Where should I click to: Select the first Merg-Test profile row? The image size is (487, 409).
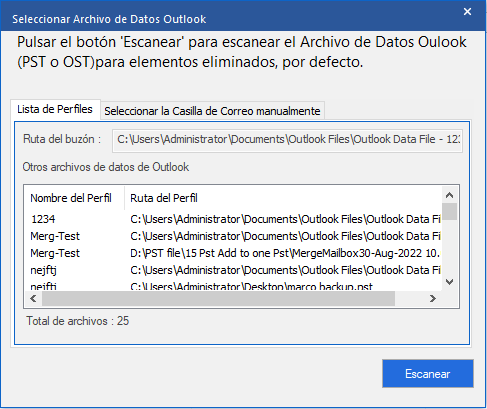pyautogui.click(x=233, y=236)
